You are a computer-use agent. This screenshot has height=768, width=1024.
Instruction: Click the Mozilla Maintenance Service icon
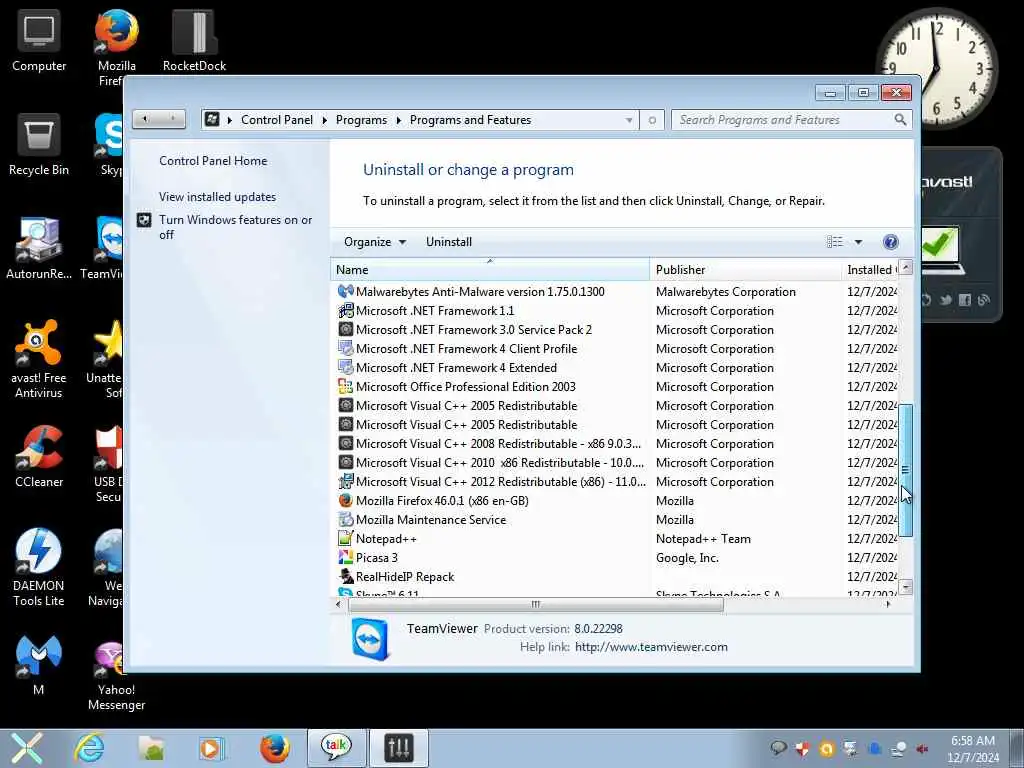click(x=345, y=519)
